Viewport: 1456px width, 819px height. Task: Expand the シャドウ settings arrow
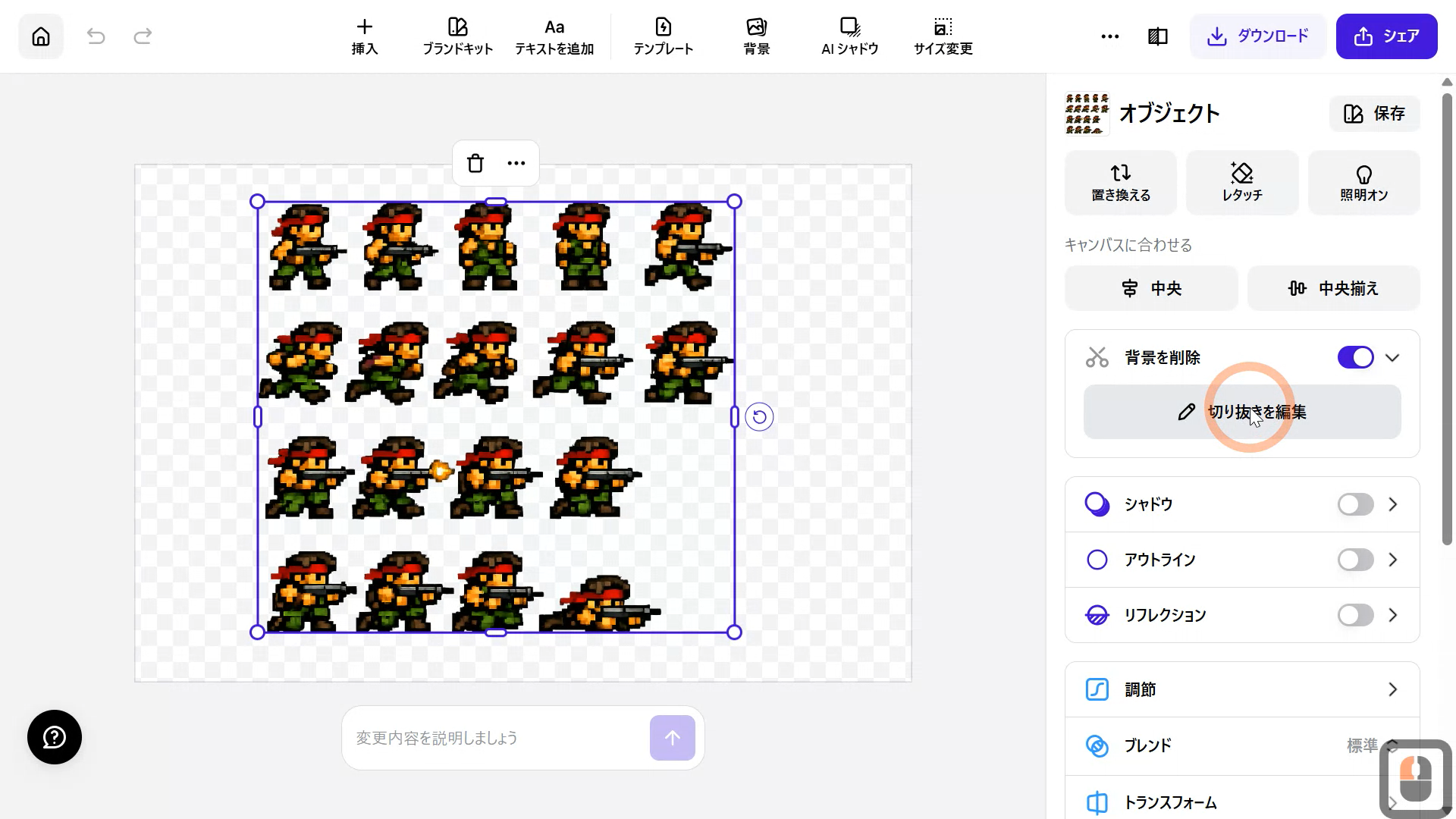pos(1393,504)
